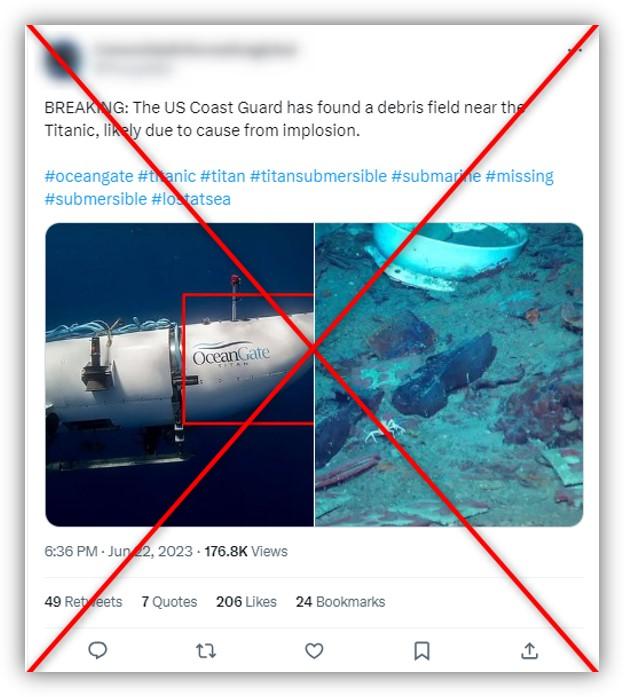Screen dimensions: 624x697
Task: Open the #titansubmersible hashtag
Action: (318, 176)
